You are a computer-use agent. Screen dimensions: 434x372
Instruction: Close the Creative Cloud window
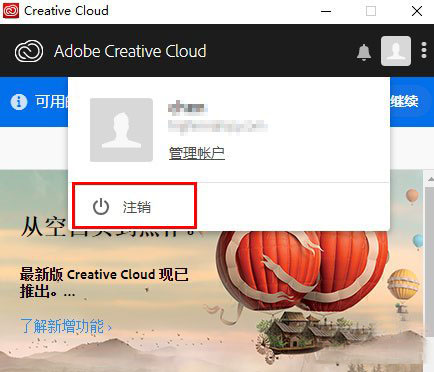(417, 11)
